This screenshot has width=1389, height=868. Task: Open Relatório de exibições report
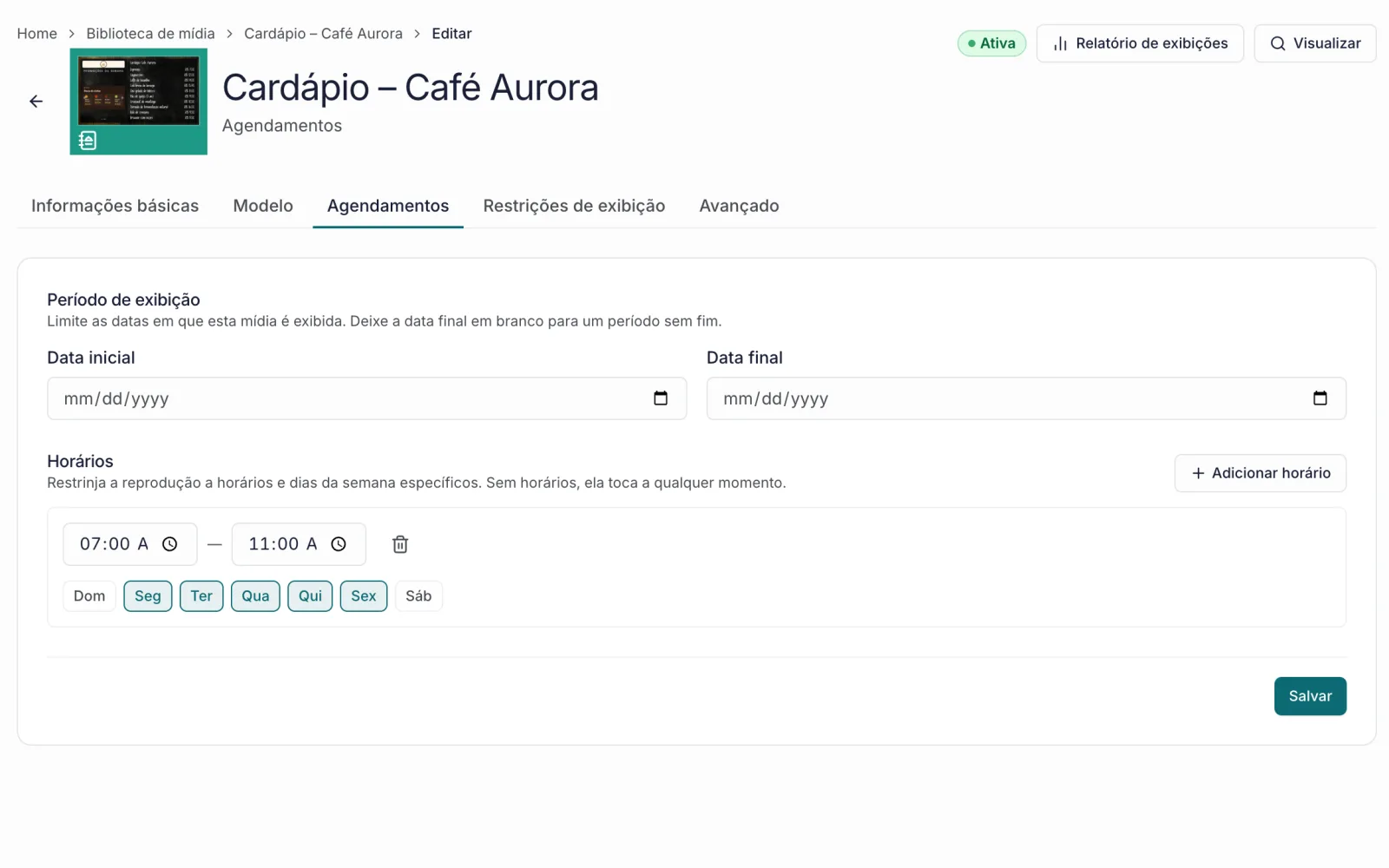point(1140,43)
